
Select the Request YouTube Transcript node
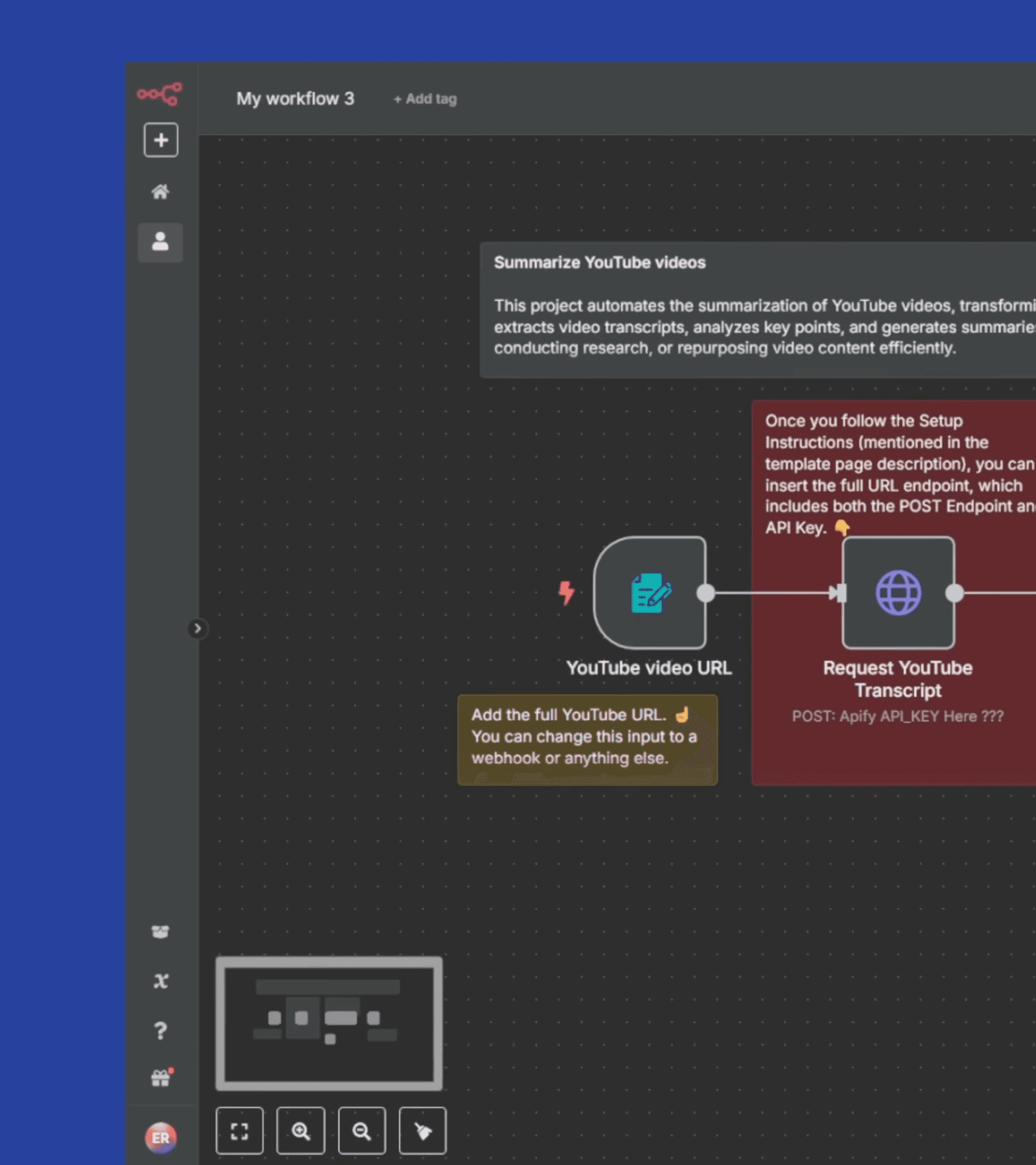tap(898, 593)
